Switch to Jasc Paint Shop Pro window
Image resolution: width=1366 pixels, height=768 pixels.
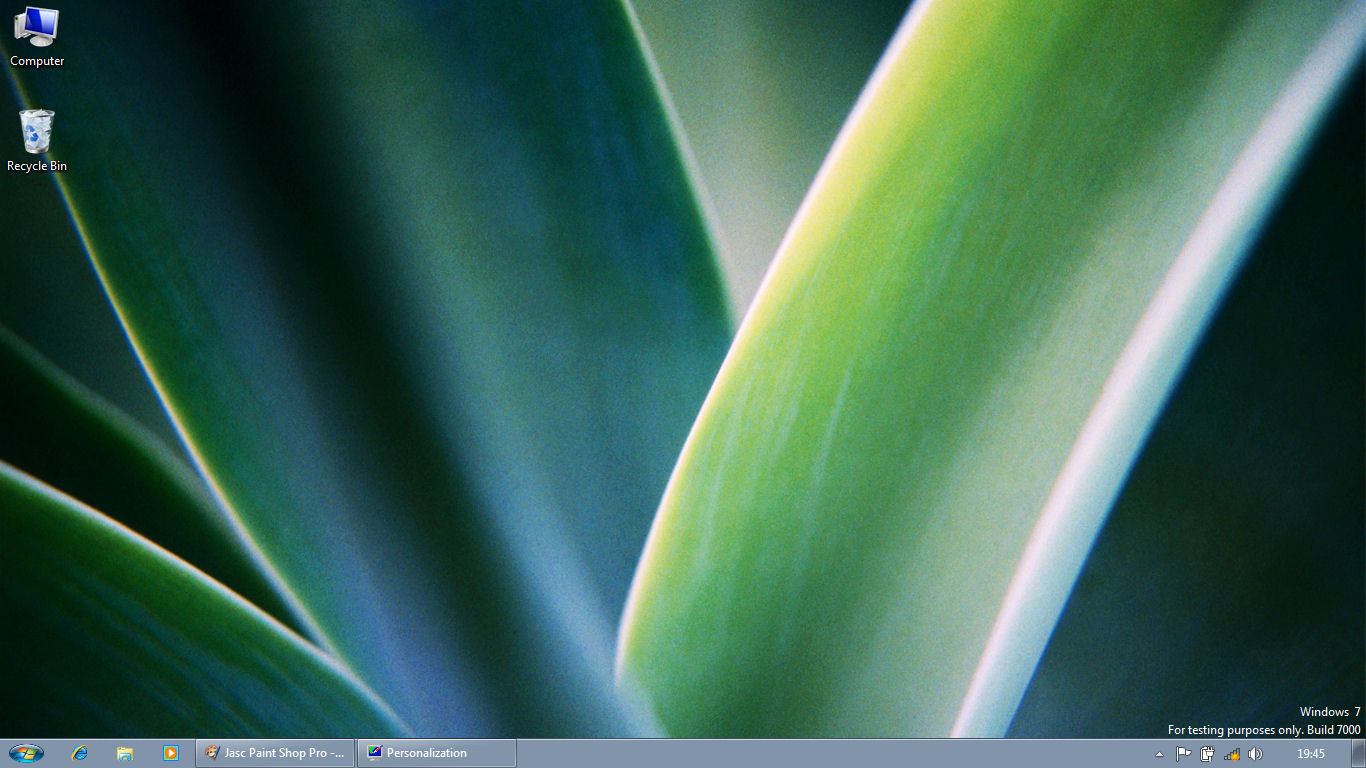pos(276,753)
